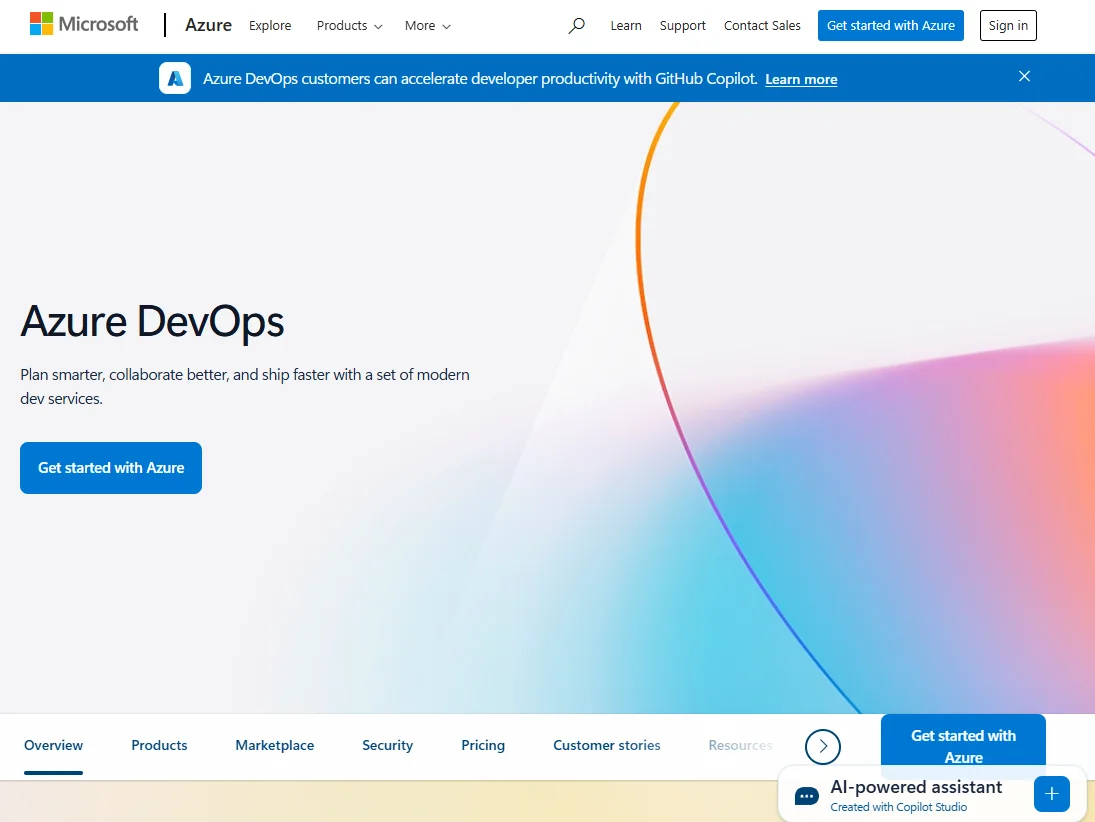
Task: Switch to the Products section tab
Action: (159, 745)
